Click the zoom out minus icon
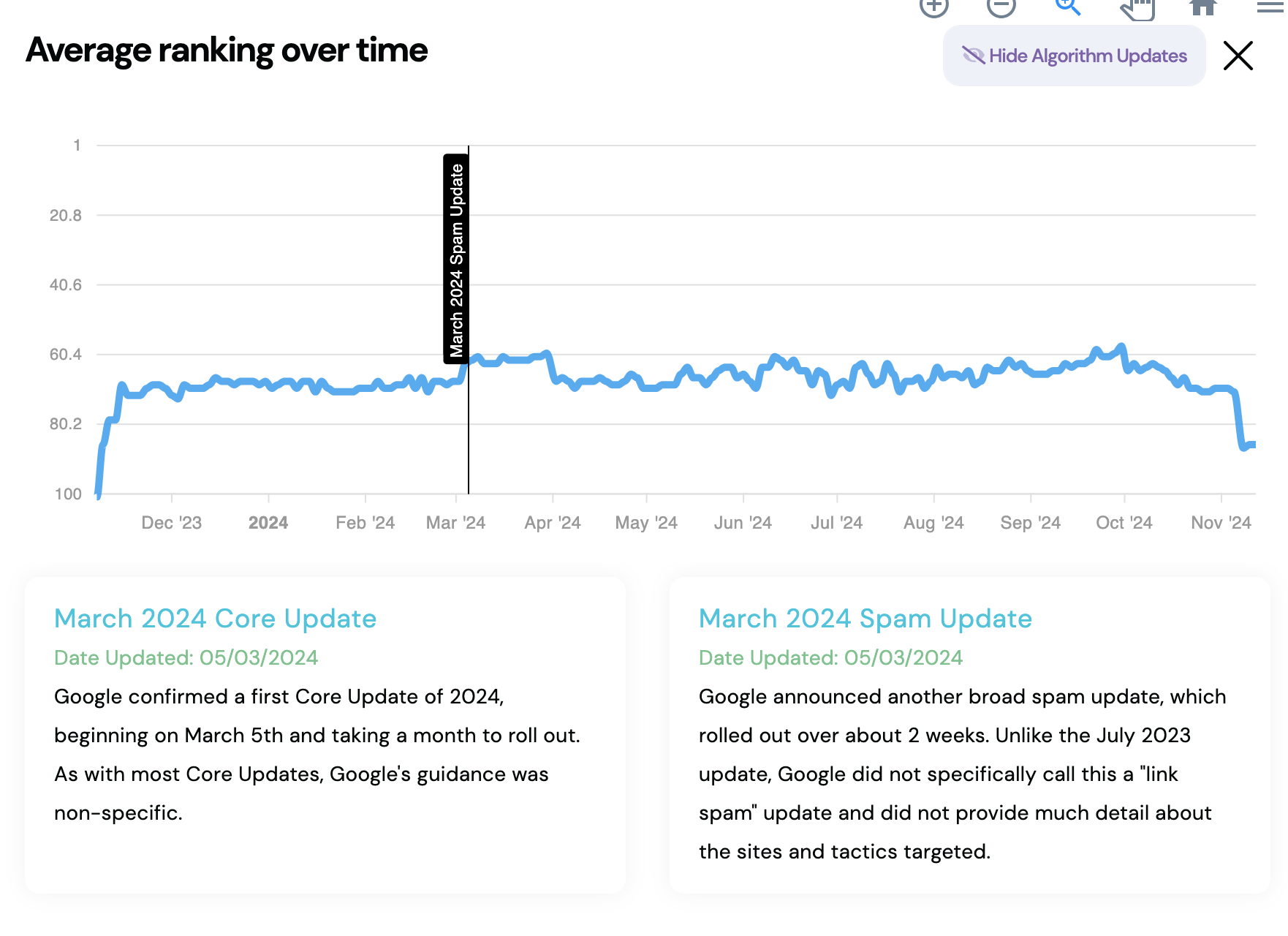 click(x=1001, y=7)
